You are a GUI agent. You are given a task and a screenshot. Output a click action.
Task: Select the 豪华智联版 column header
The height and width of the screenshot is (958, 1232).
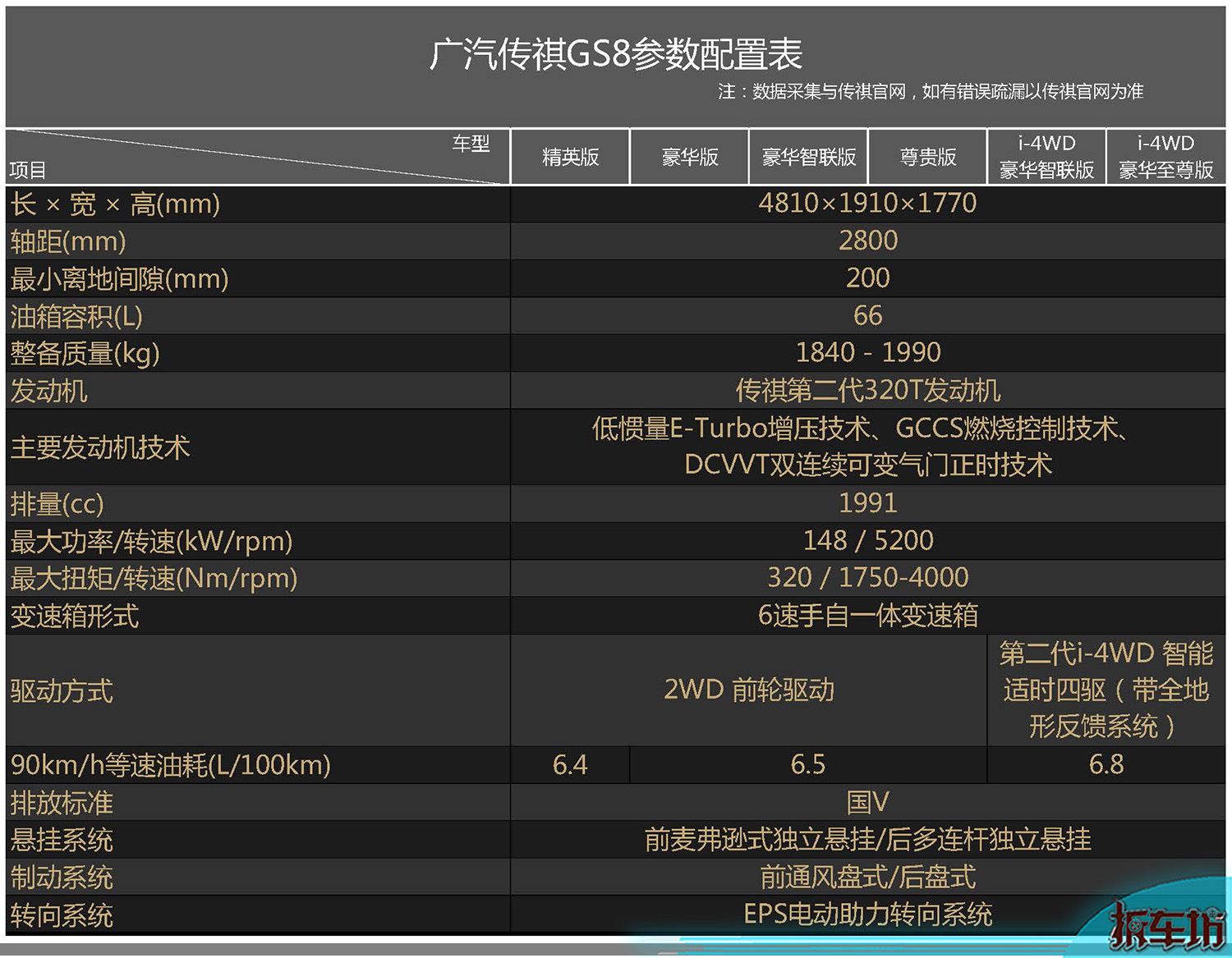[x=808, y=157]
